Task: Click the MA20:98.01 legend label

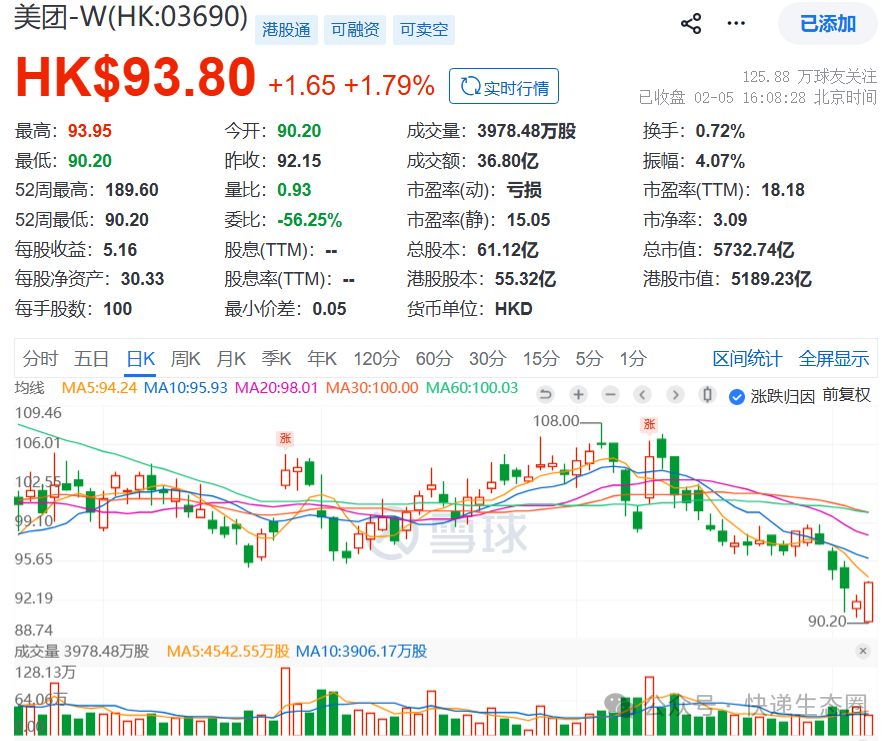Action: [276, 388]
